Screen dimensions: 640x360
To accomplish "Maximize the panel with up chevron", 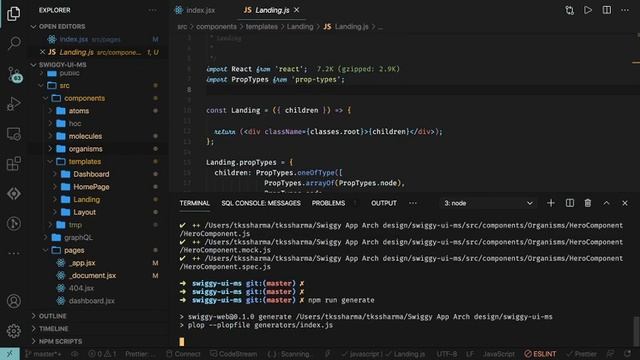I will point(607,203).
